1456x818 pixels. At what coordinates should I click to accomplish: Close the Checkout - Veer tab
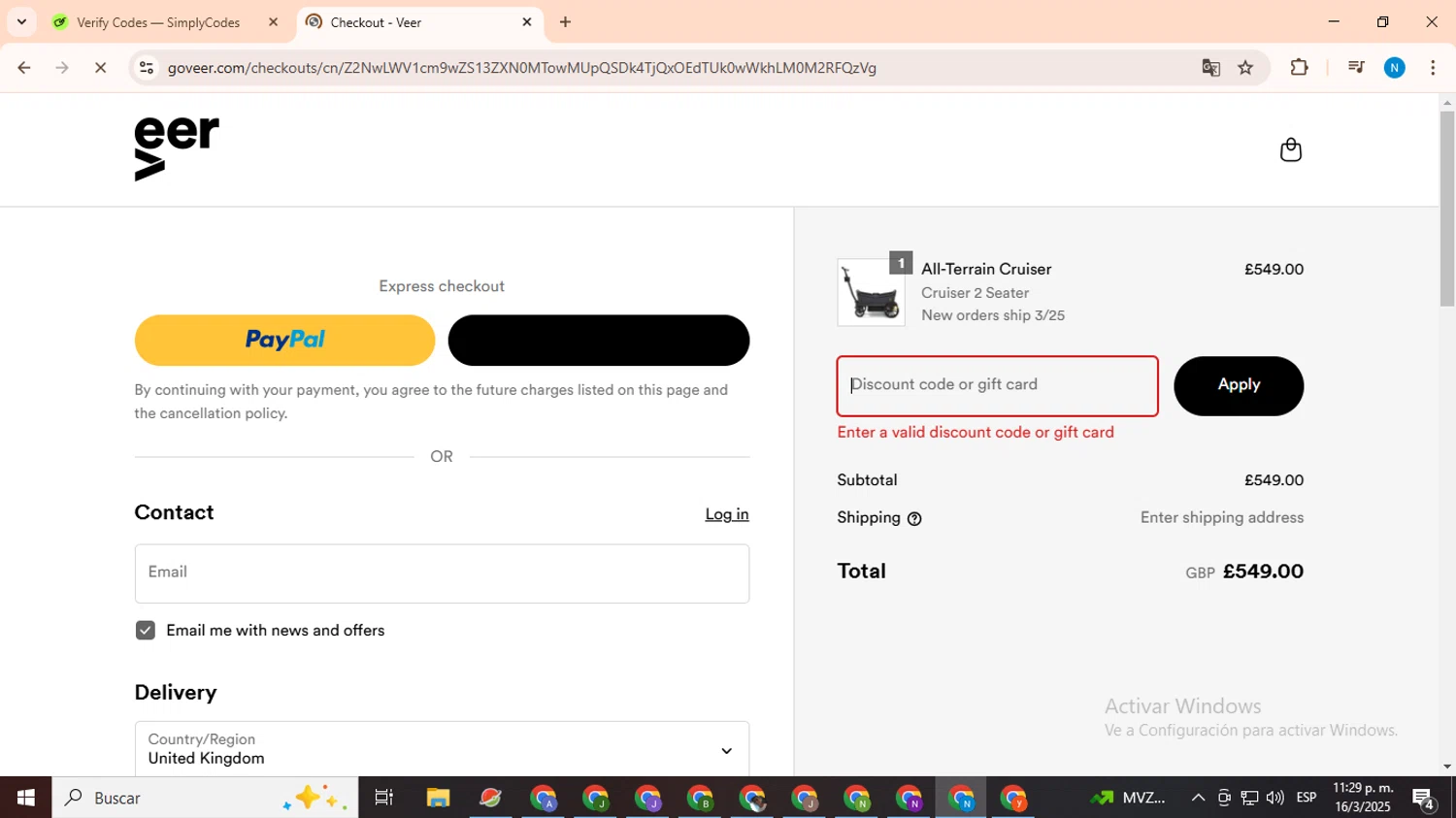coord(527,22)
